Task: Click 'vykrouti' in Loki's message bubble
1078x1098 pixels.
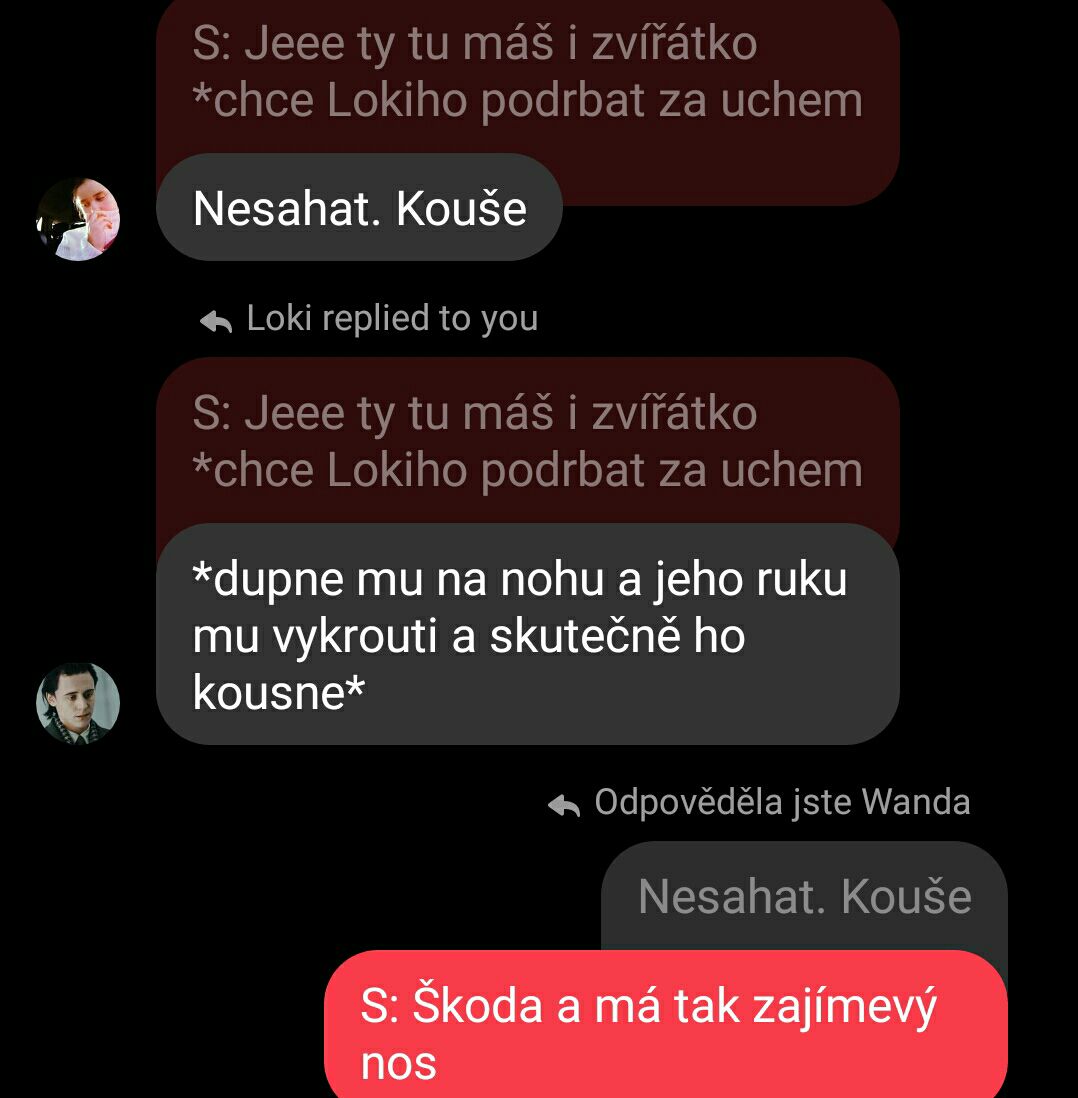Action: 354,638
